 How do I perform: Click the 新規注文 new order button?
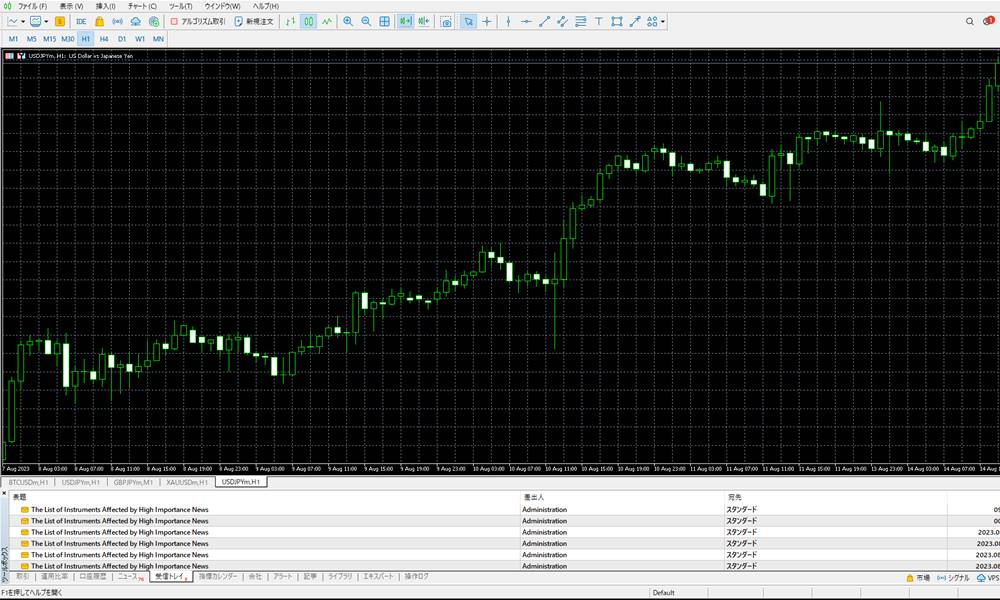pyautogui.click(x=253, y=21)
